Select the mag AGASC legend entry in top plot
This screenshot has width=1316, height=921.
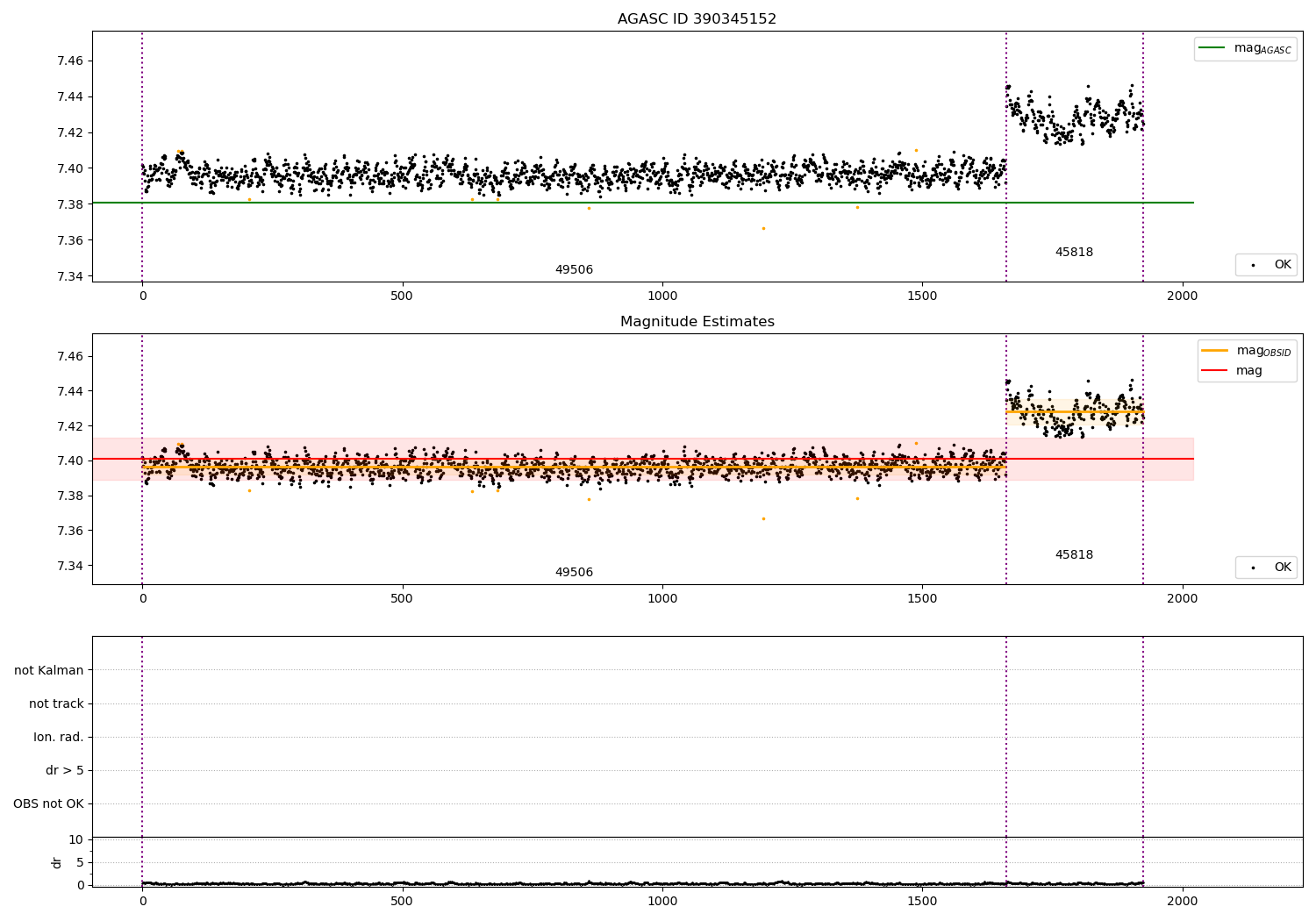coord(1245,48)
